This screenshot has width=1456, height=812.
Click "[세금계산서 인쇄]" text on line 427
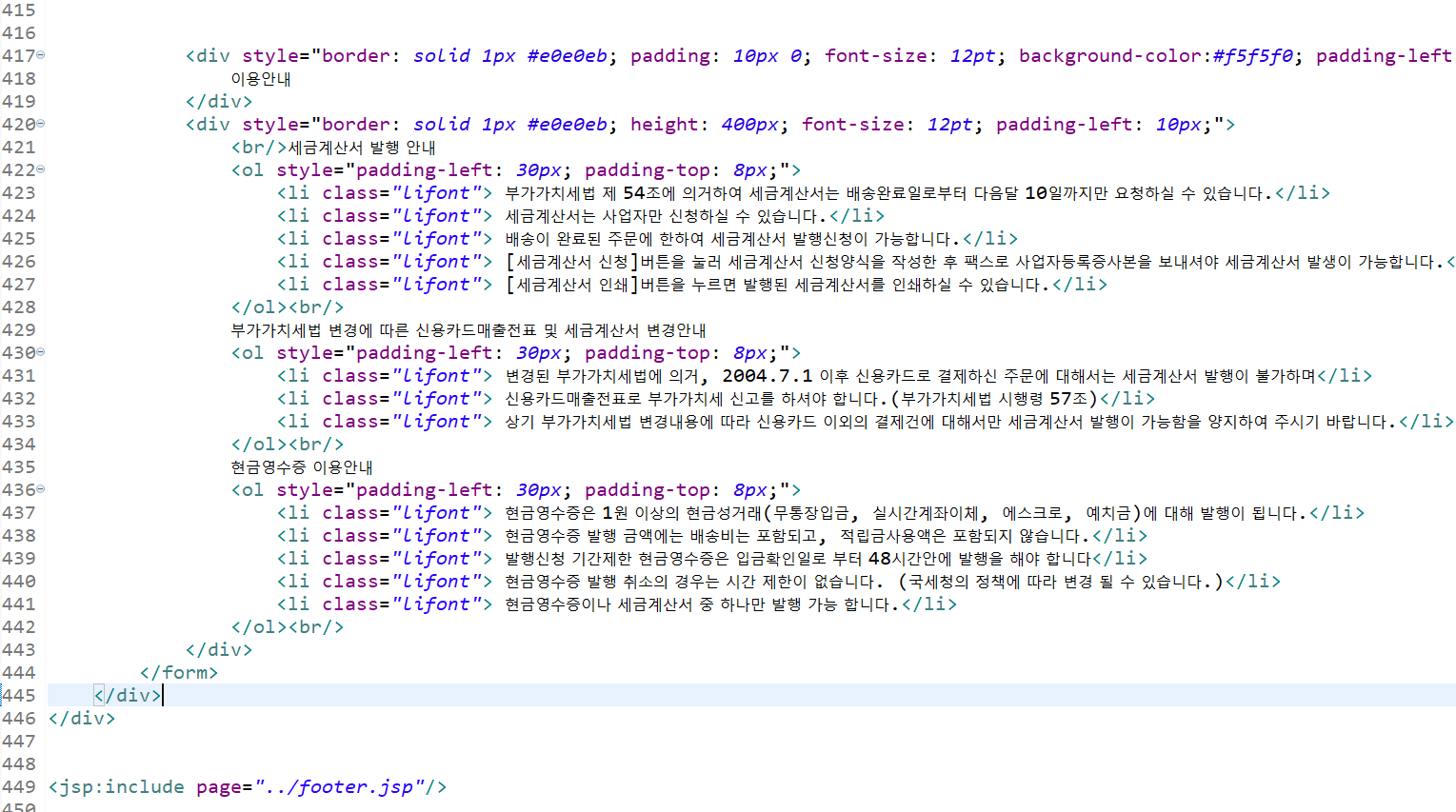click(572, 285)
